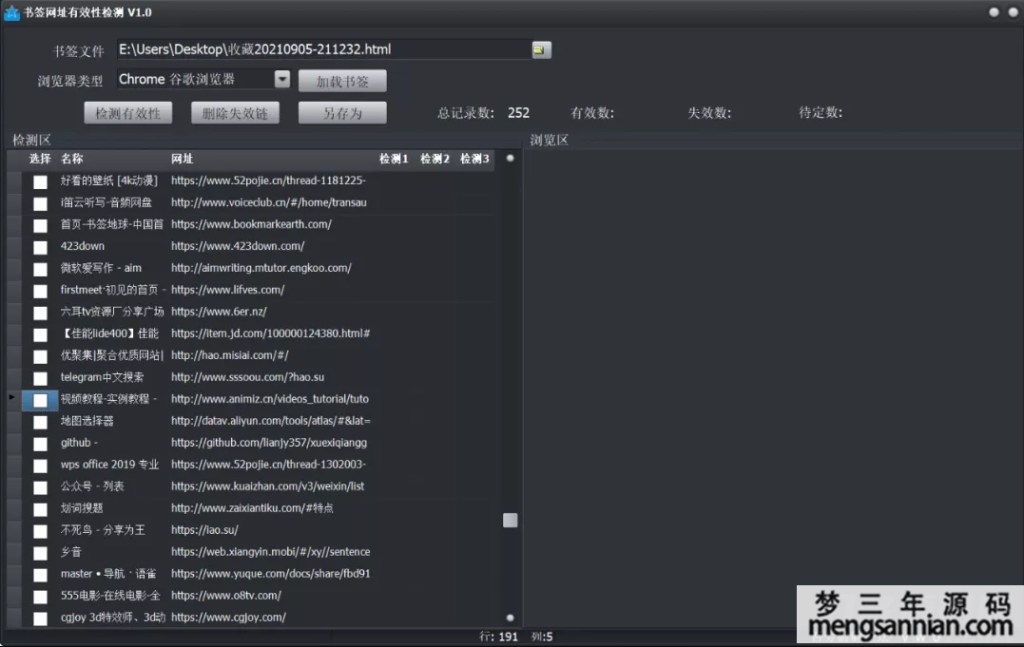Tick checkbox for master 导航 语雀 row
The height and width of the screenshot is (647, 1024).
(40, 575)
